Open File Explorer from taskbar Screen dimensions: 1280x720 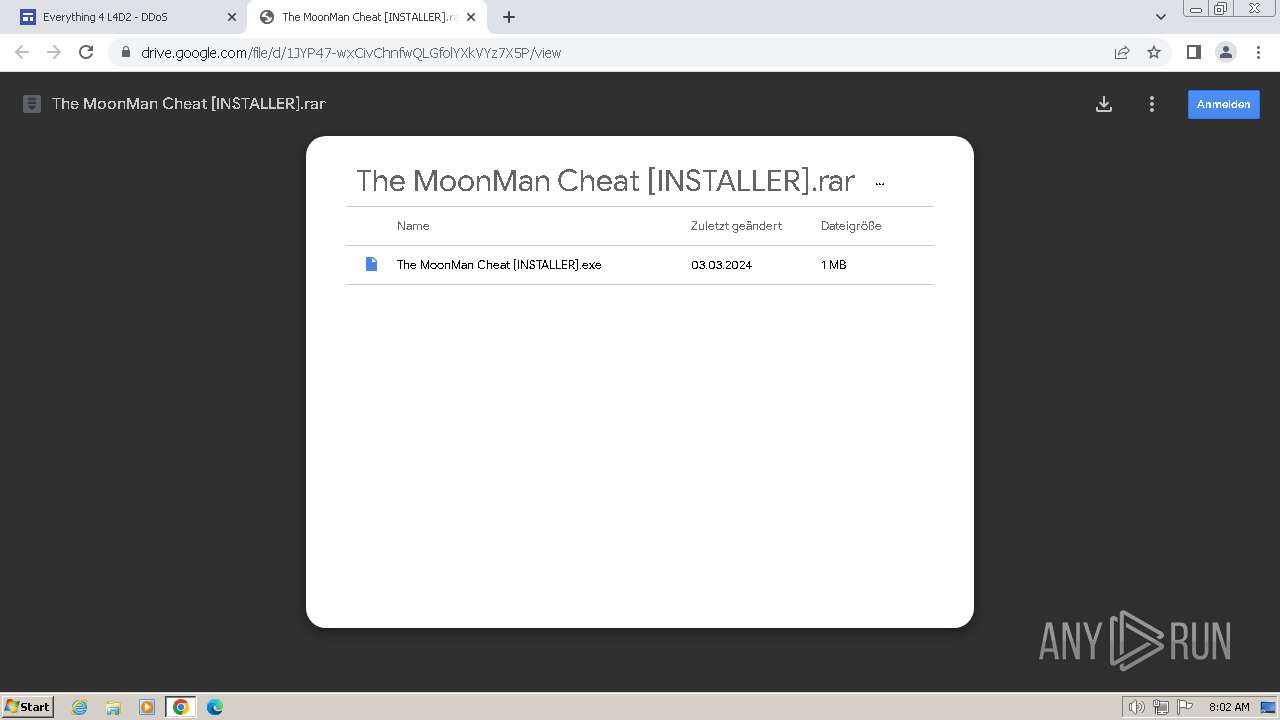(x=113, y=707)
